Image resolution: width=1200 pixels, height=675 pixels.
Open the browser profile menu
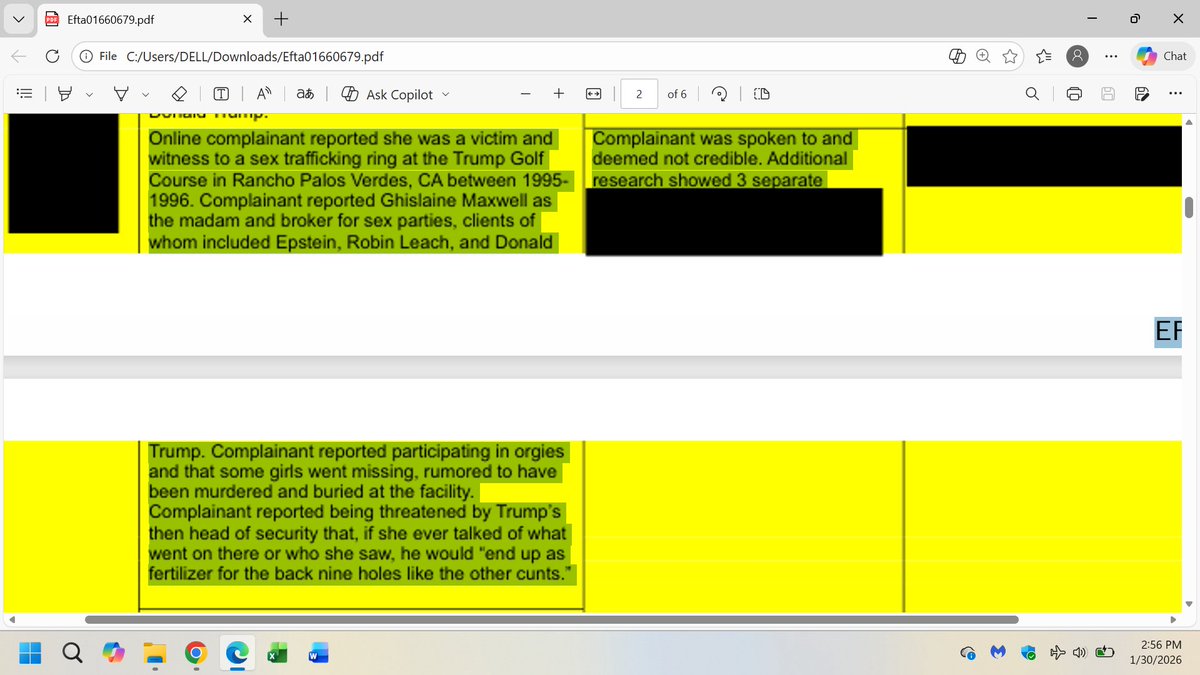(x=1077, y=57)
